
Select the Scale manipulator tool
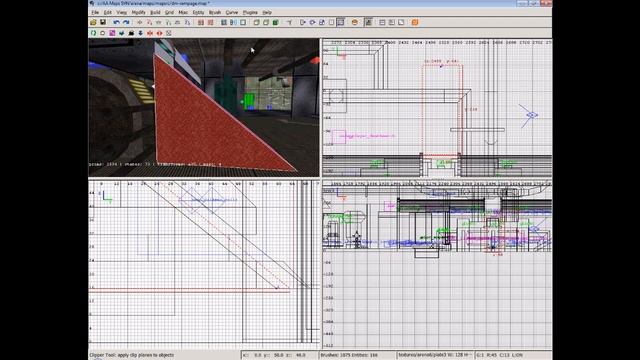(322, 22)
